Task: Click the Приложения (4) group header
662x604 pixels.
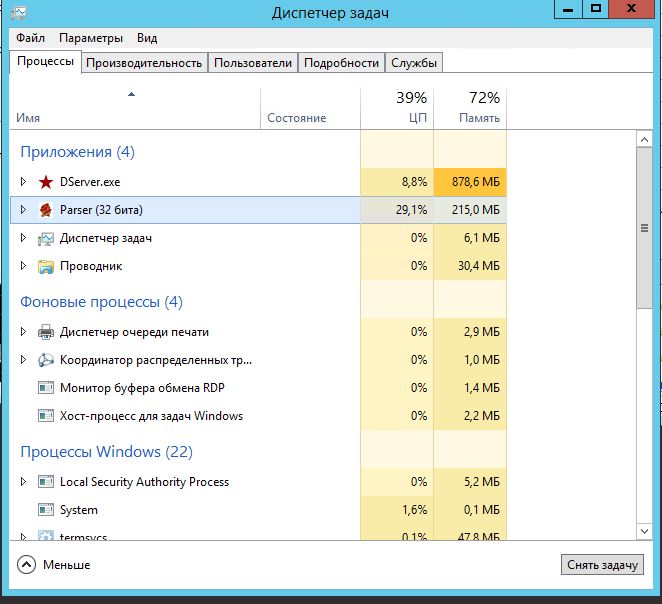Action: [x=77, y=152]
